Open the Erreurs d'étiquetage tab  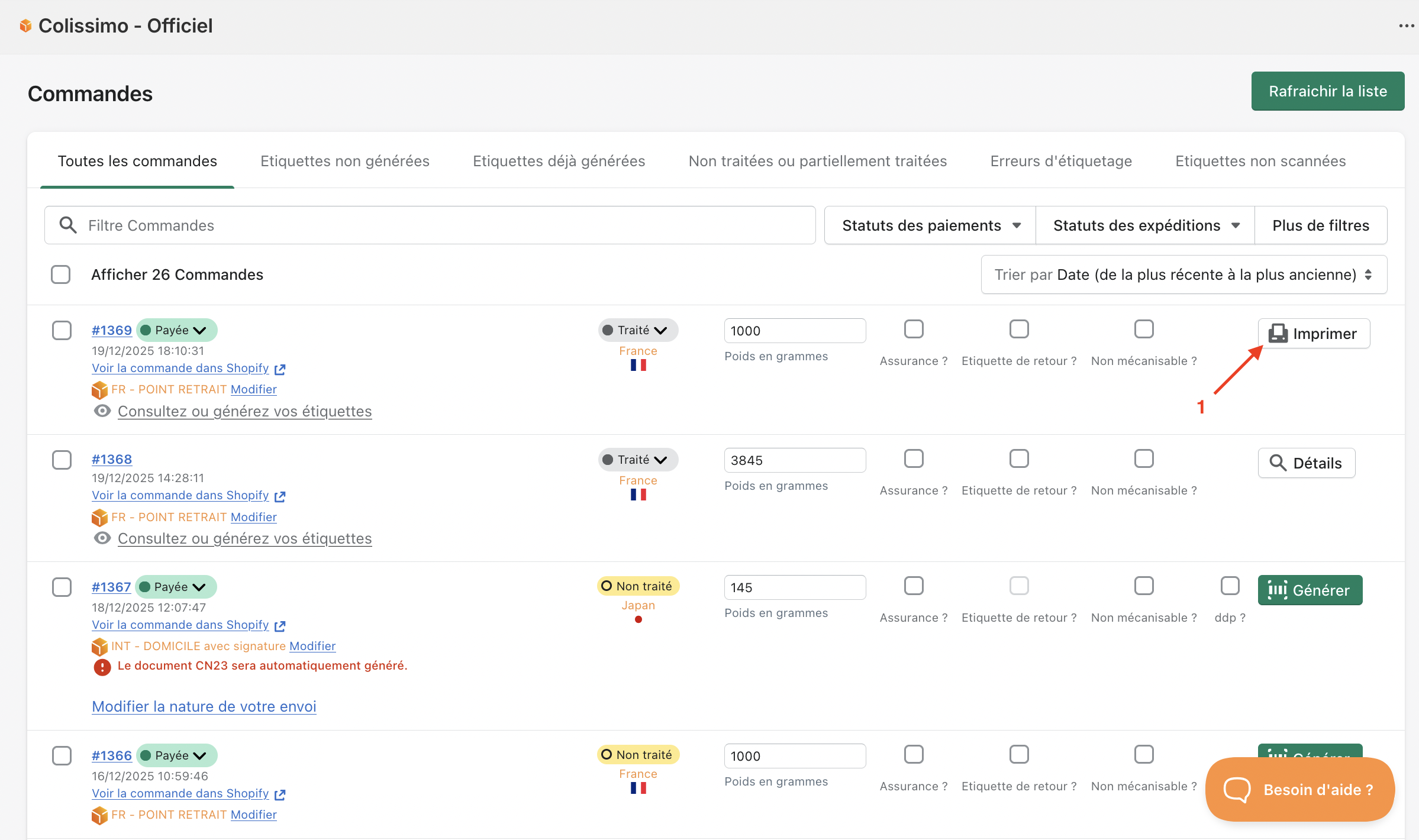[1061, 161]
